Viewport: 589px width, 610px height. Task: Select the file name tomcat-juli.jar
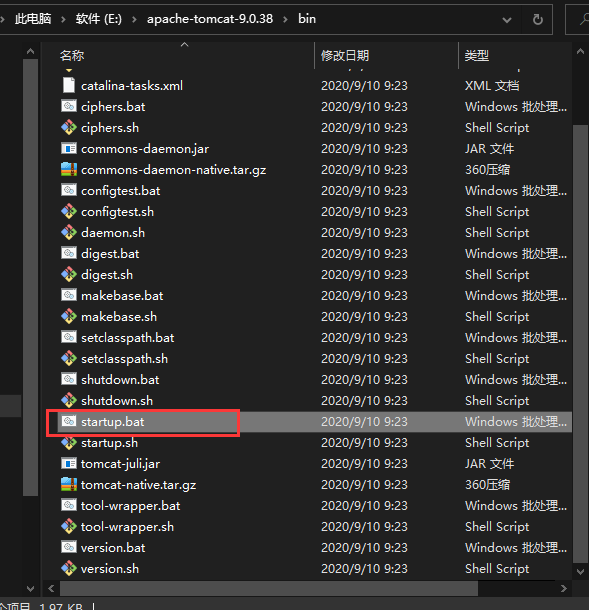[x=120, y=464]
